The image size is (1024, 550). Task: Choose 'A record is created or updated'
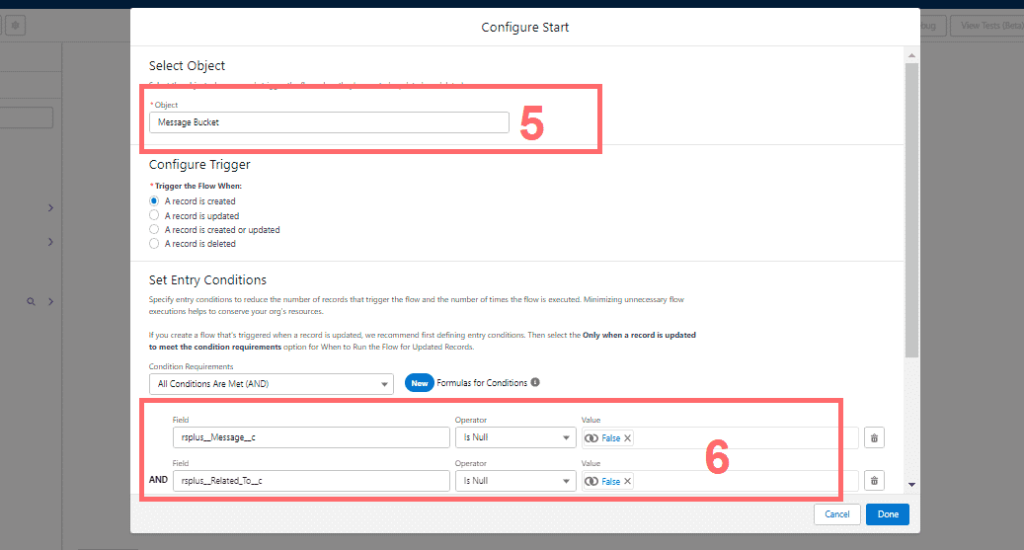154,229
